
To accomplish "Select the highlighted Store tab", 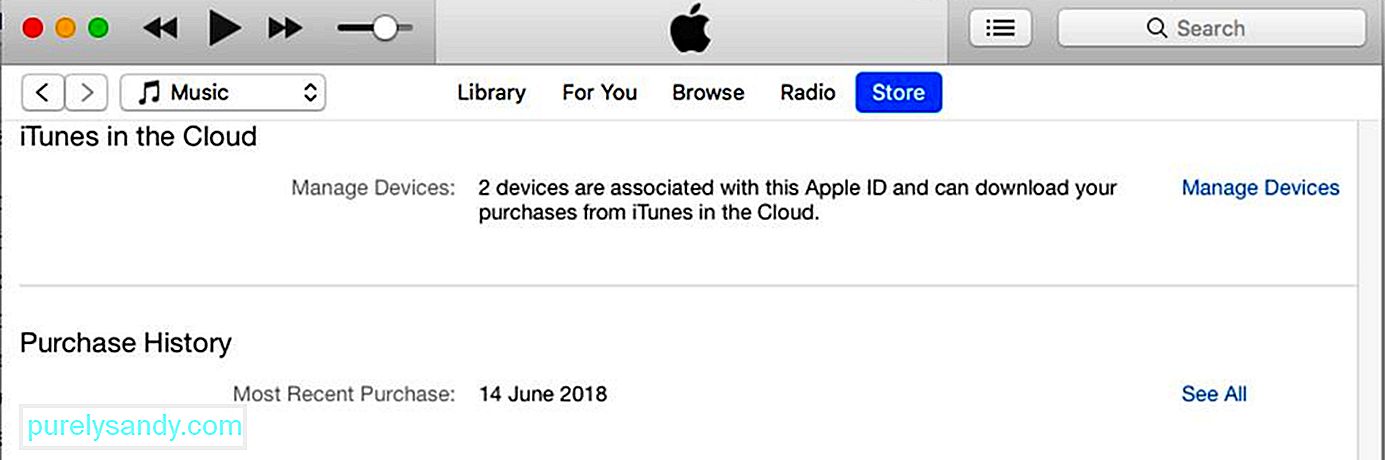I will [898, 93].
